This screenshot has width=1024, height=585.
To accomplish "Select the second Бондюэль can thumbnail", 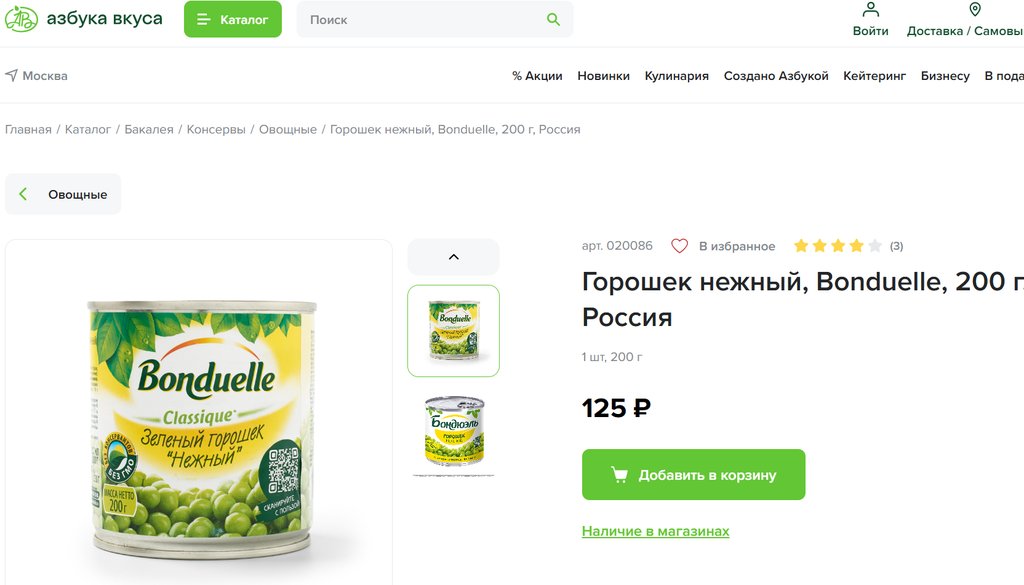I will (454, 431).
